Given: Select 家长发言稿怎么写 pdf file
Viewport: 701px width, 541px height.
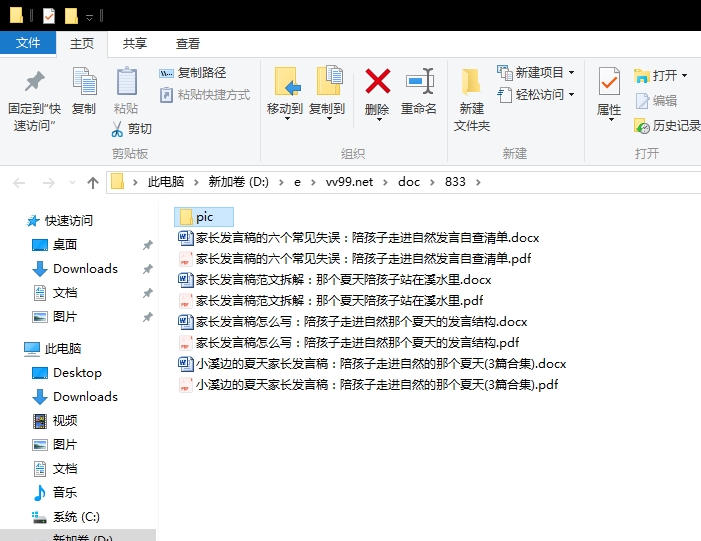Looking at the screenshot, I should (349, 342).
